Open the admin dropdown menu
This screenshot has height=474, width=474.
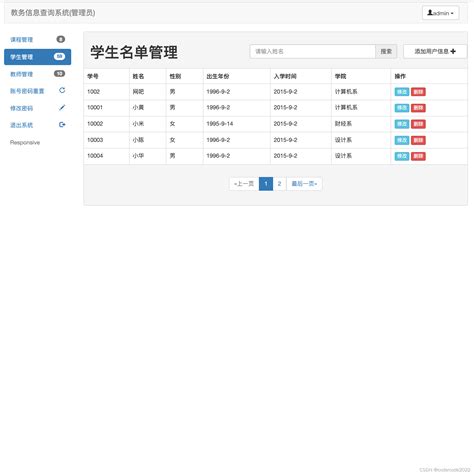pyautogui.click(x=440, y=13)
